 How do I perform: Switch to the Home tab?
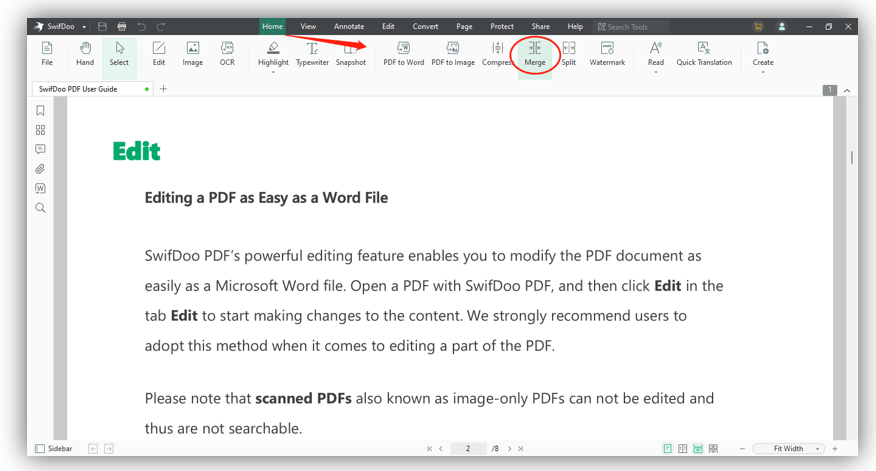(272, 26)
